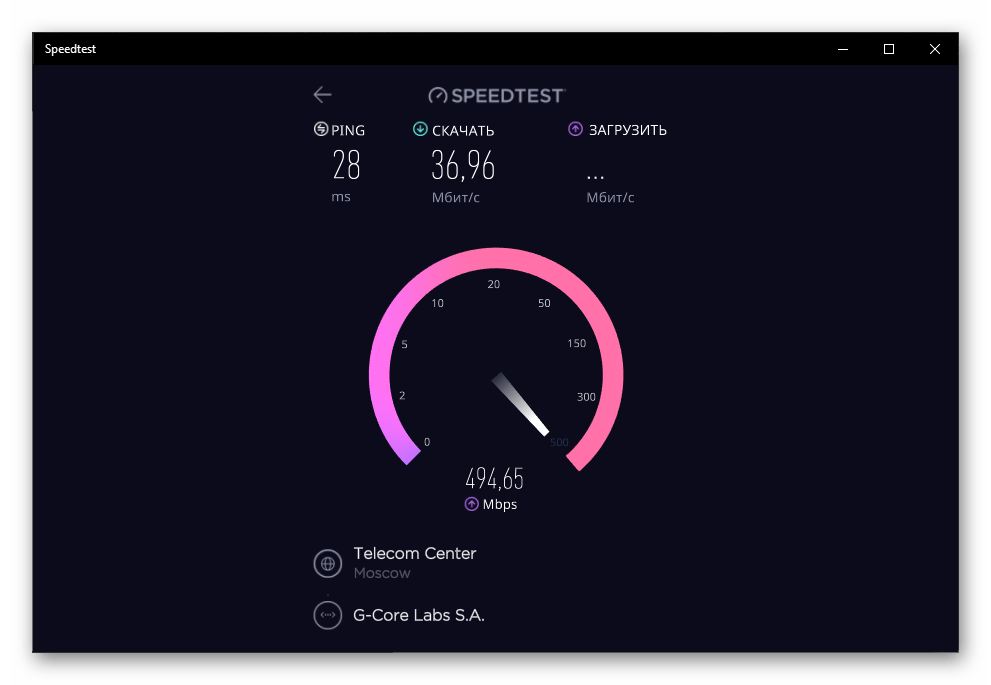This screenshot has height=685, width=991.
Task: Minimize the Speedtest window
Action: pos(842,49)
